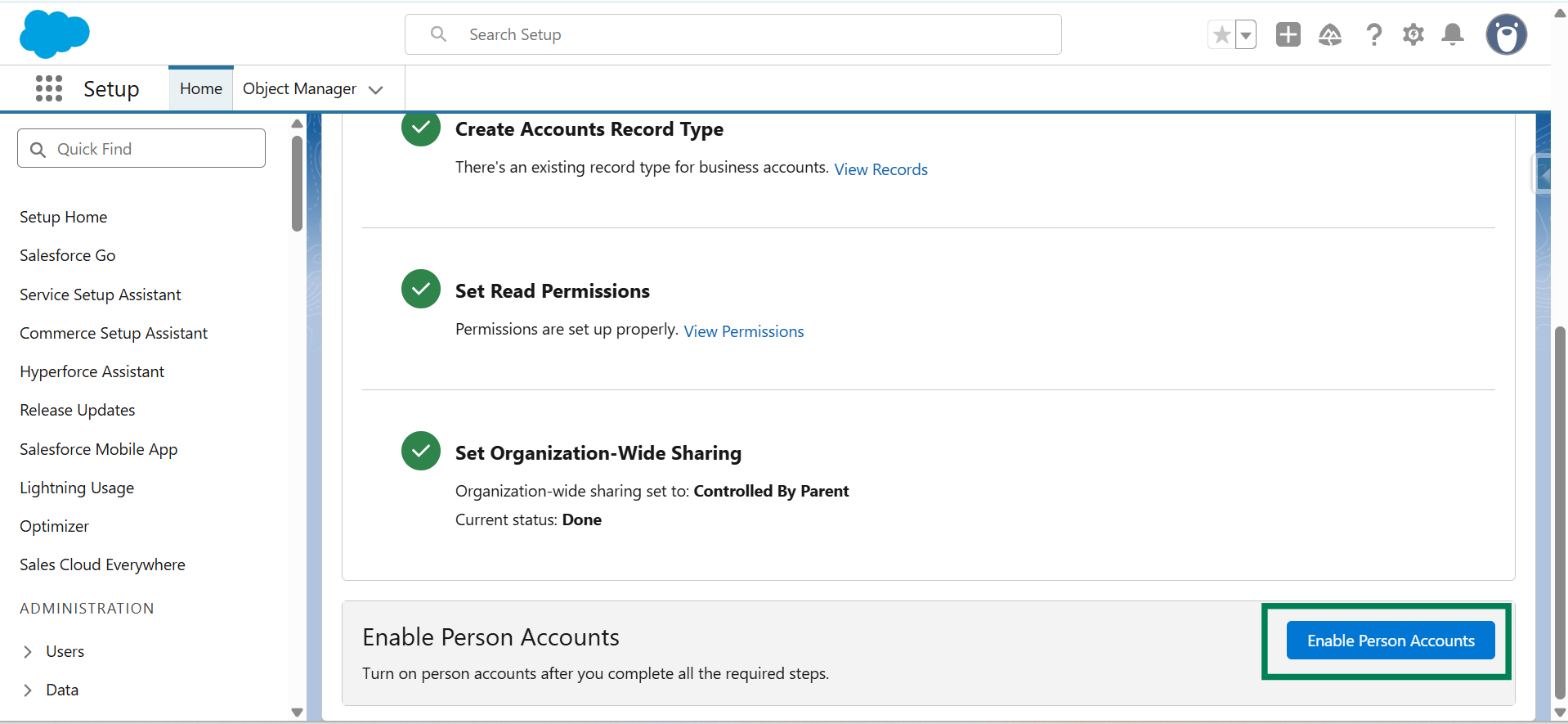Viewport: 1568px width, 724px height.
Task: Click the Search Setup field
Action: pos(736,34)
